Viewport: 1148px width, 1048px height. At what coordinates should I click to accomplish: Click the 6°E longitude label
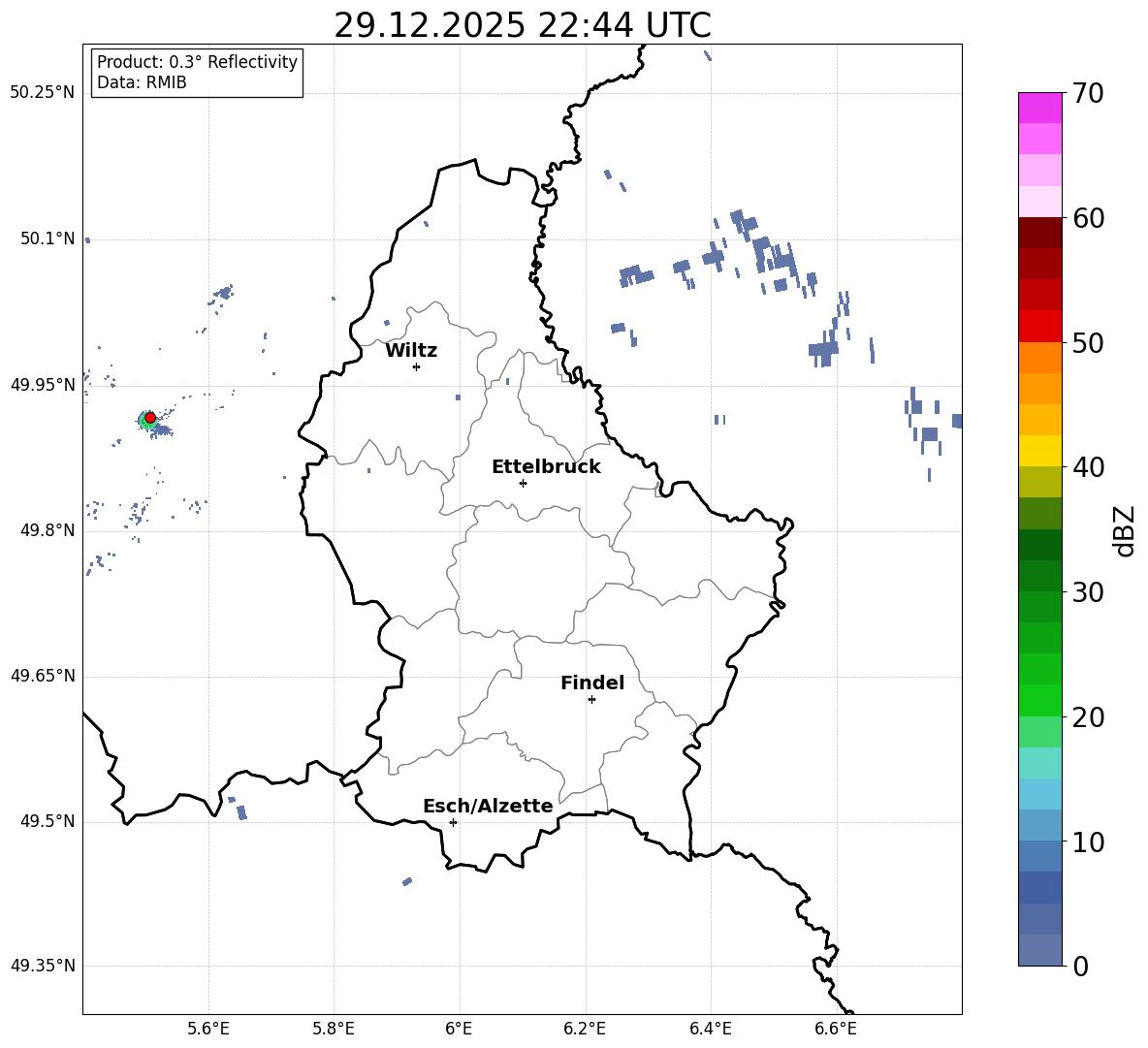[459, 1029]
